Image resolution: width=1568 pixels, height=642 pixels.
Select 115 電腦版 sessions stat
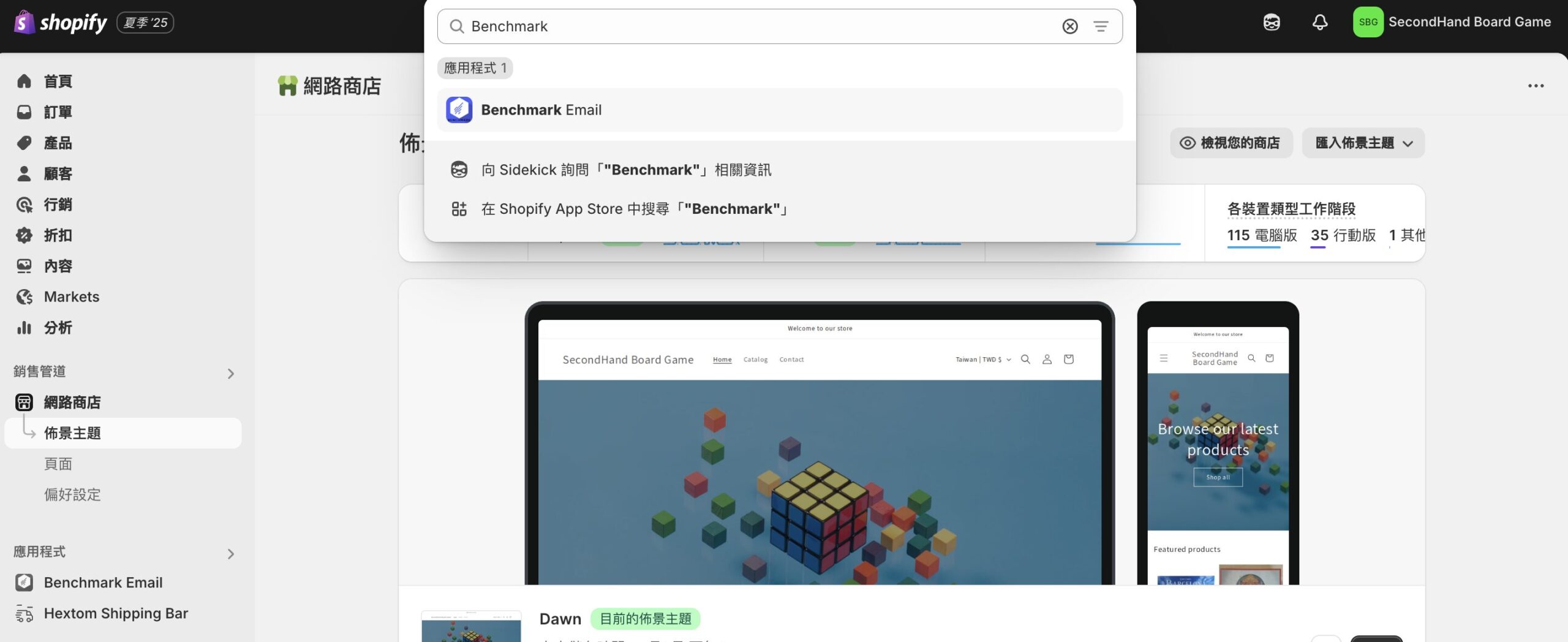(1262, 236)
